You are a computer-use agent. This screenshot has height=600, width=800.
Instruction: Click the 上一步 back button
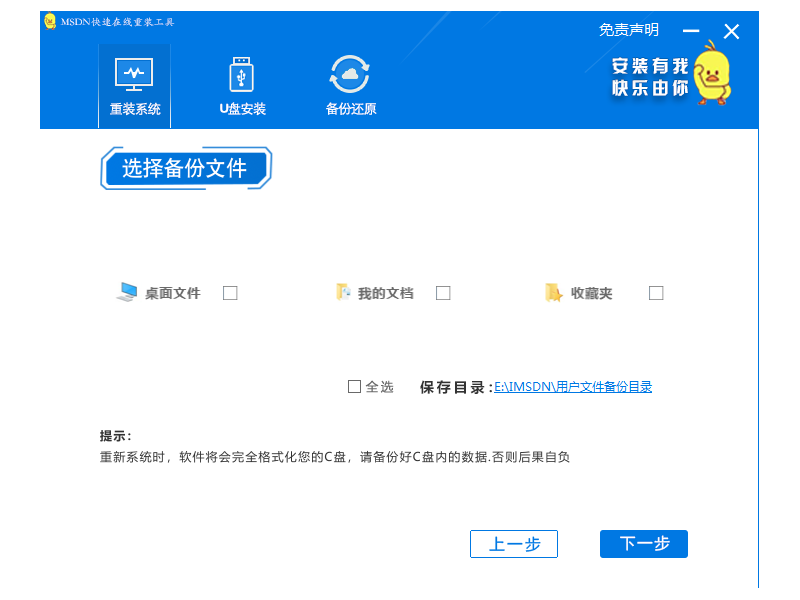[x=513, y=544]
